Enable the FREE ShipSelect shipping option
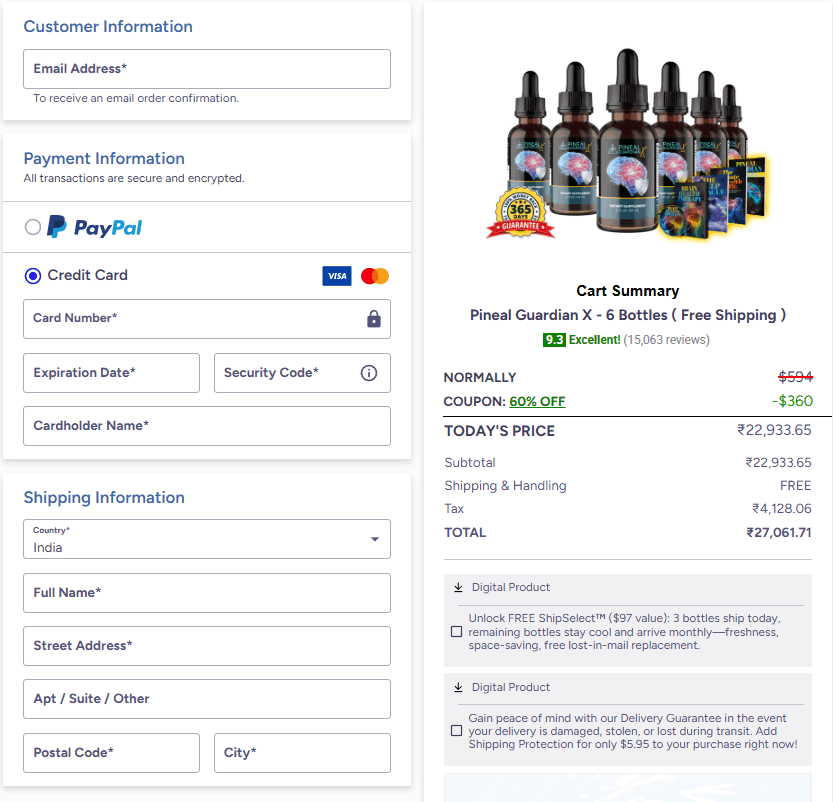Screen dimensions: 833x802 coord(457,631)
